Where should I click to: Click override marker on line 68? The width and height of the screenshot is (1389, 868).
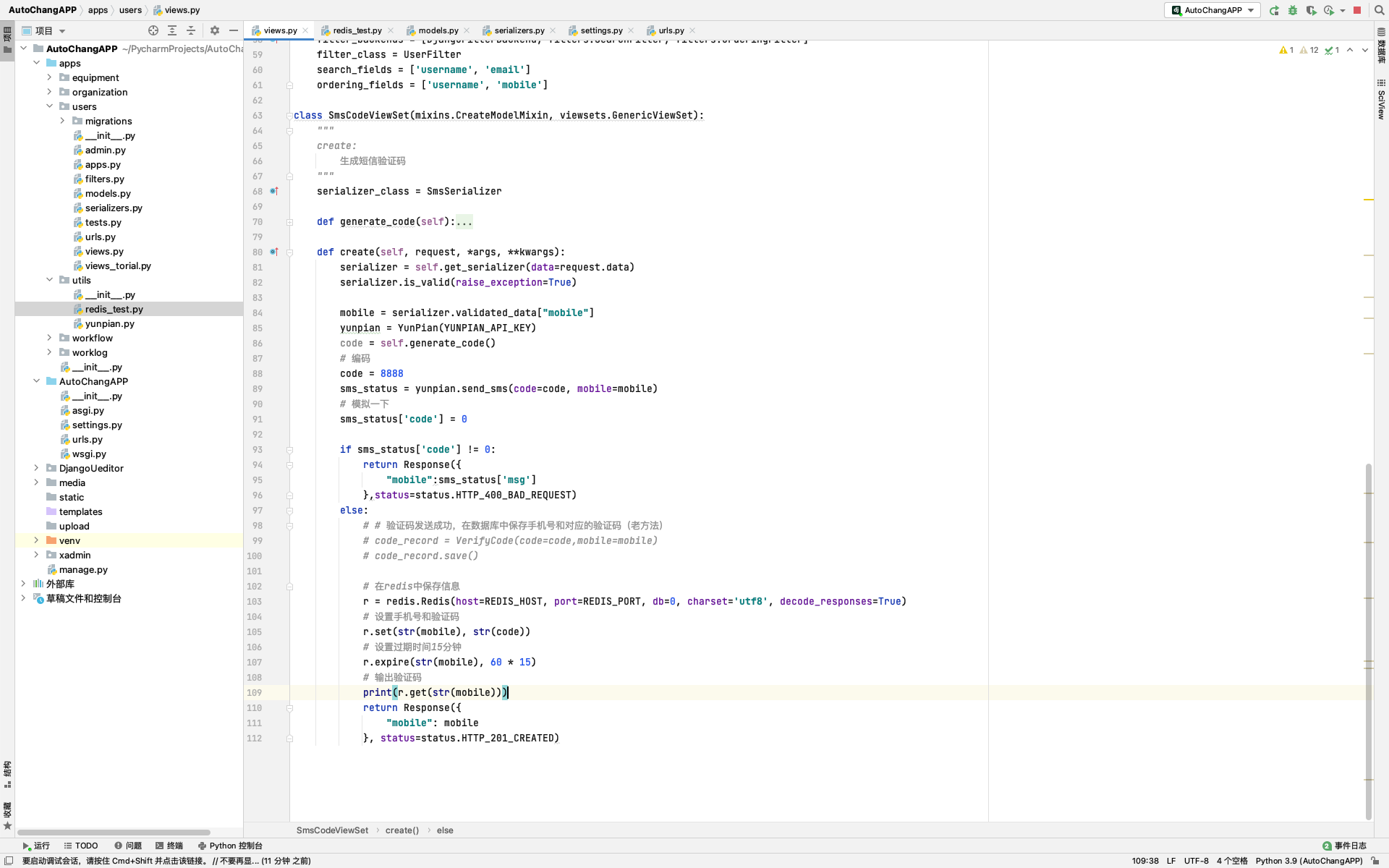[x=274, y=191]
